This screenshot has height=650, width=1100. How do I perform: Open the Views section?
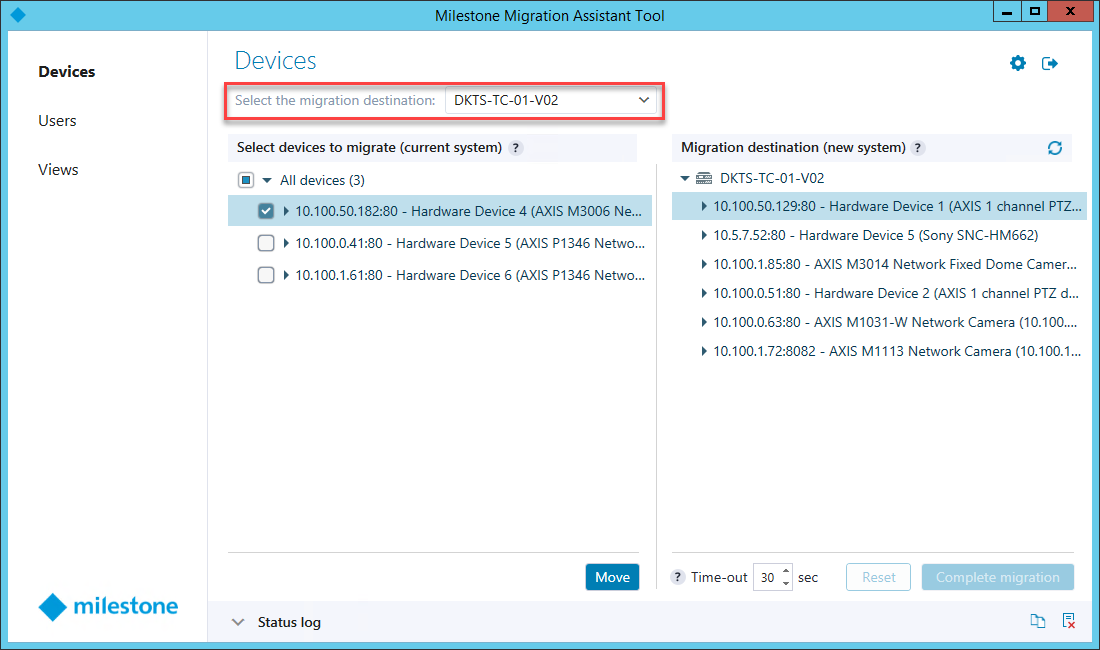(58, 170)
